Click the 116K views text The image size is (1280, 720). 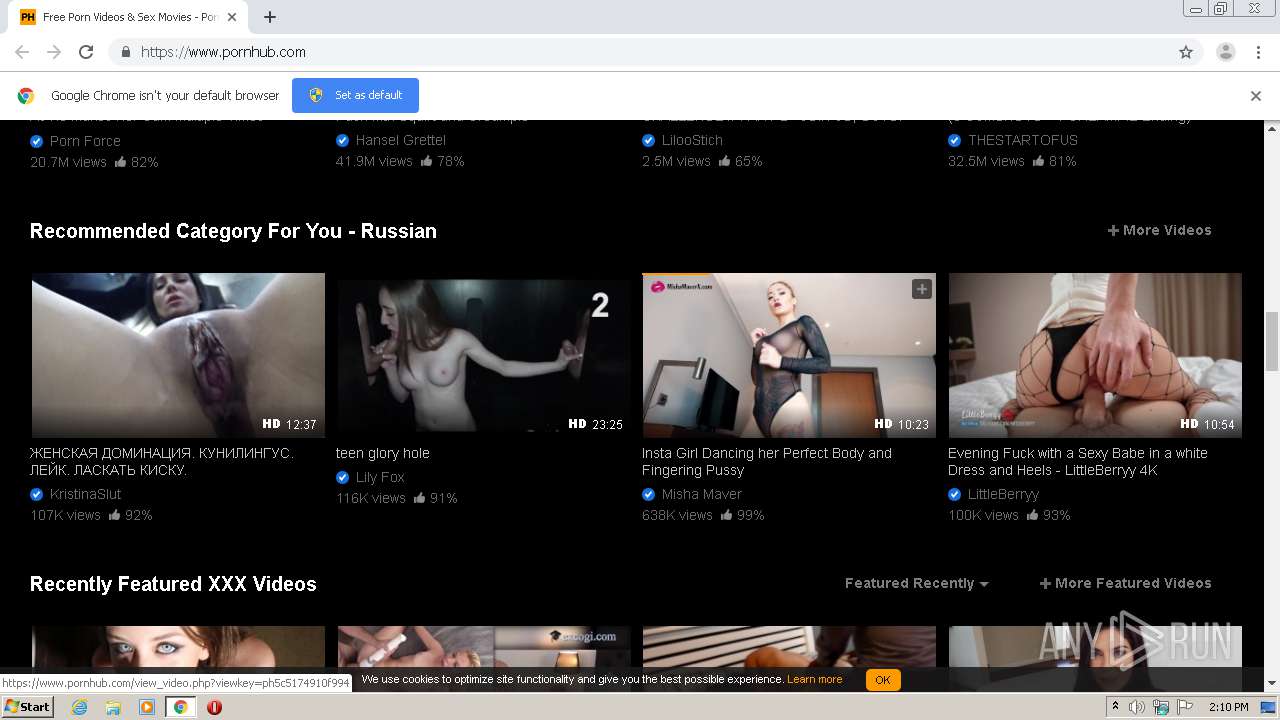click(371, 498)
